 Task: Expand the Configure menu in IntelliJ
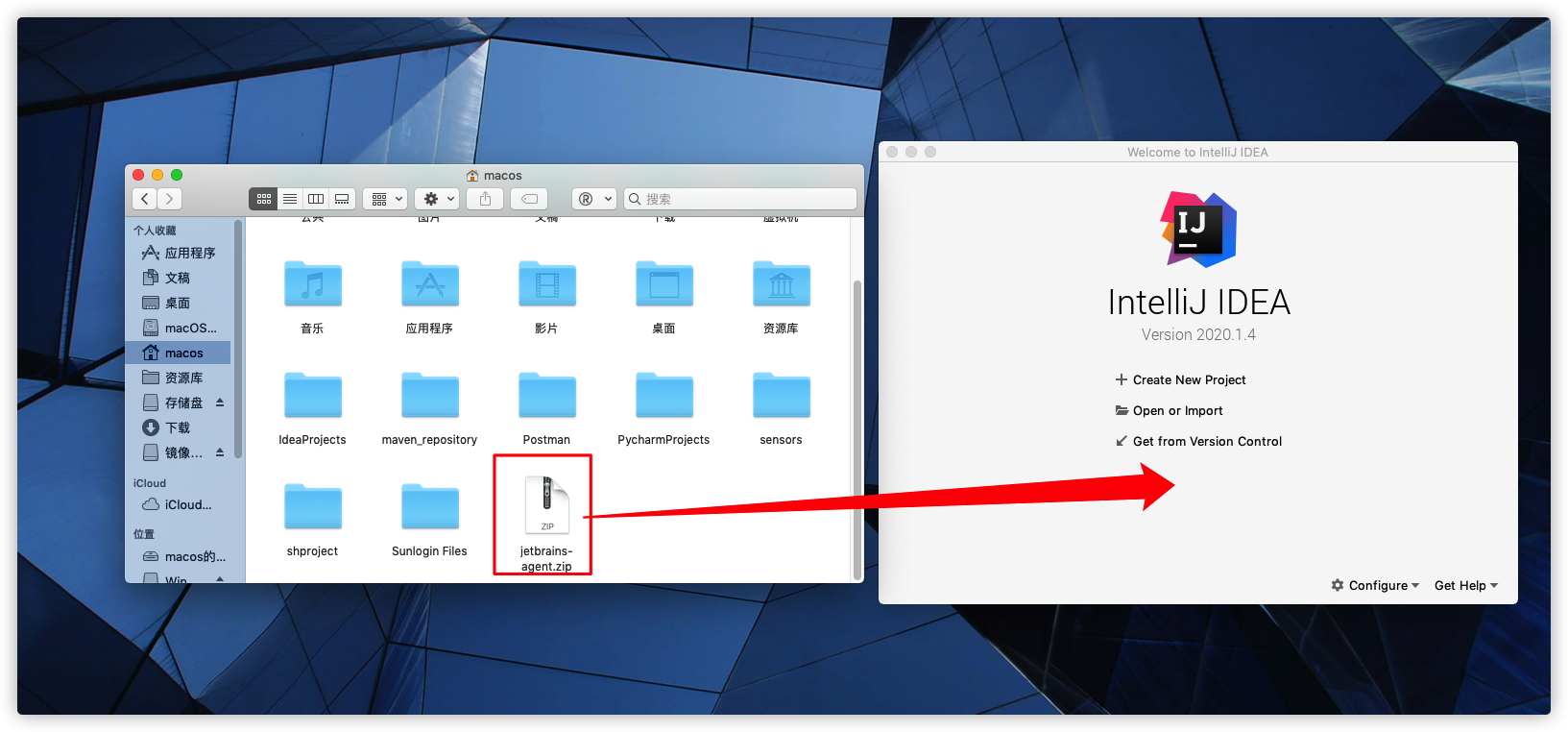click(x=1375, y=585)
